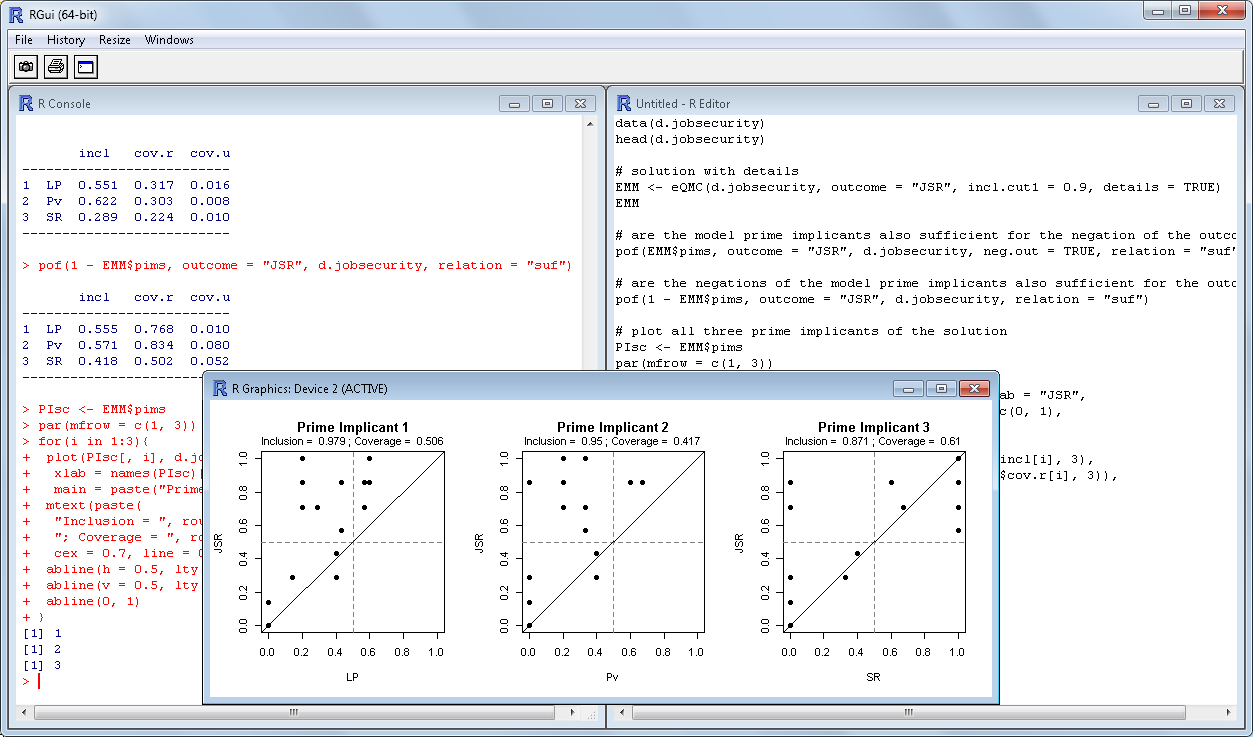Click the R Editor horizontal scrollbar thumb

(909, 713)
